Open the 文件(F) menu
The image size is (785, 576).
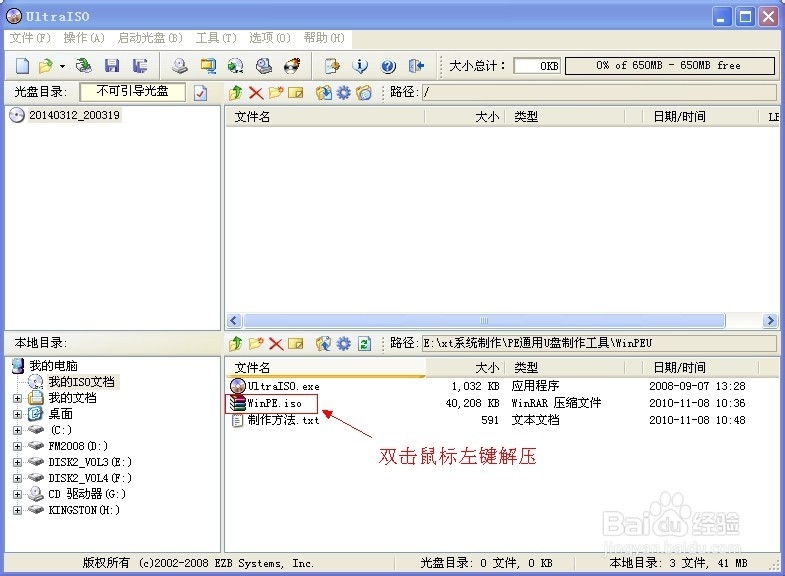(x=30, y=38)
